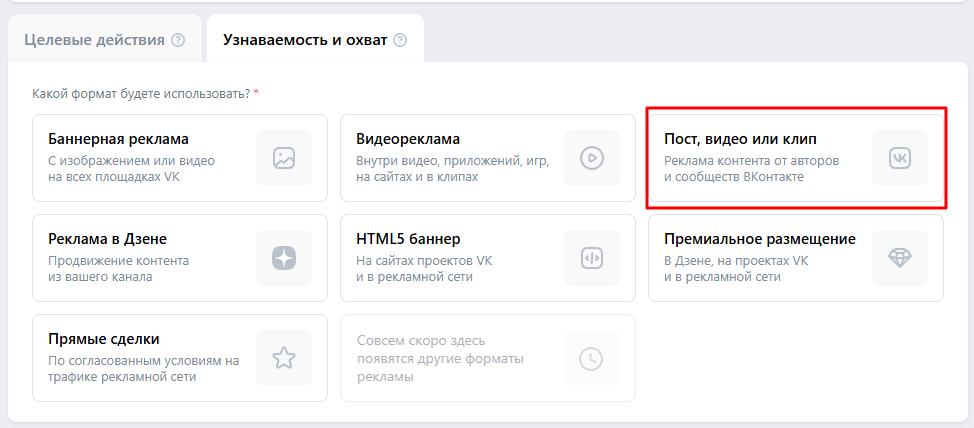Click the star icon in Прямые сделки
The width and height of the screenshot is (974, 428).
(x=284, y=358)
